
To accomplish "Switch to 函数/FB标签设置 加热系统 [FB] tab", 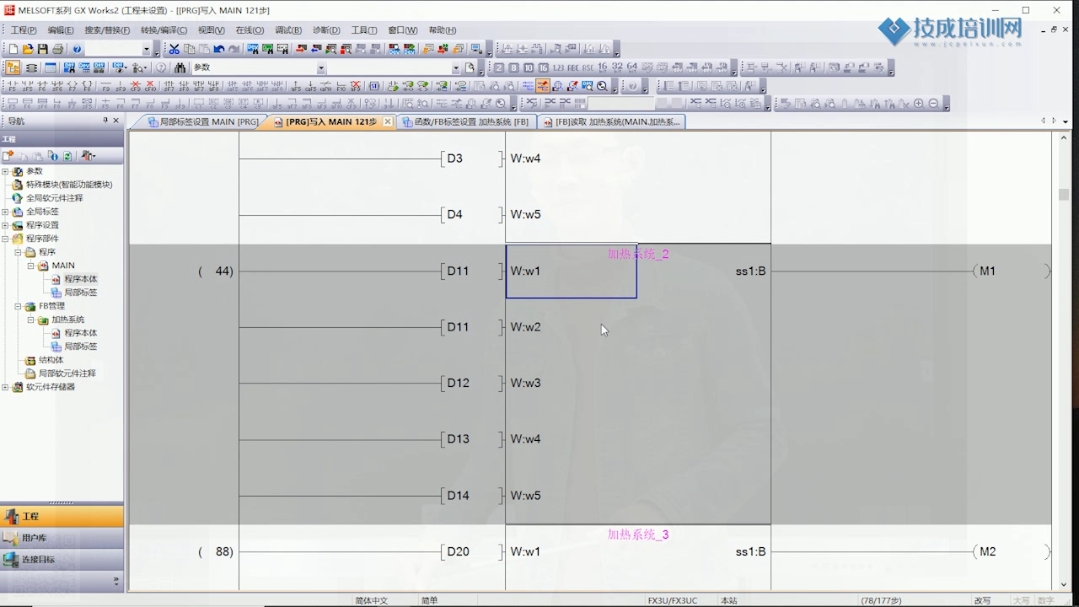I will point(466,122).
